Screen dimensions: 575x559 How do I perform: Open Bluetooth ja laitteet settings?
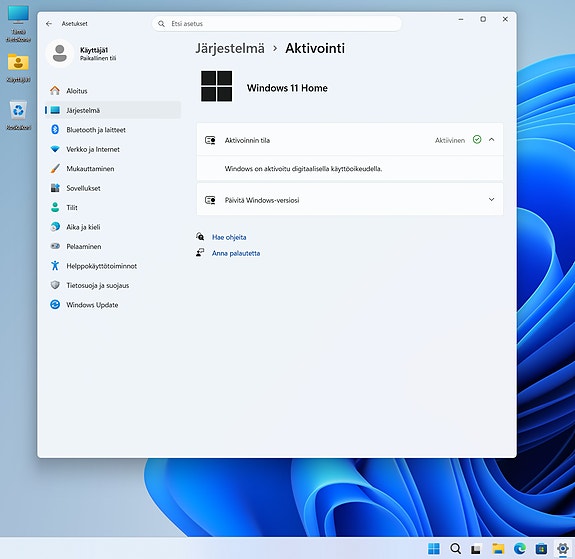[113, 130]
